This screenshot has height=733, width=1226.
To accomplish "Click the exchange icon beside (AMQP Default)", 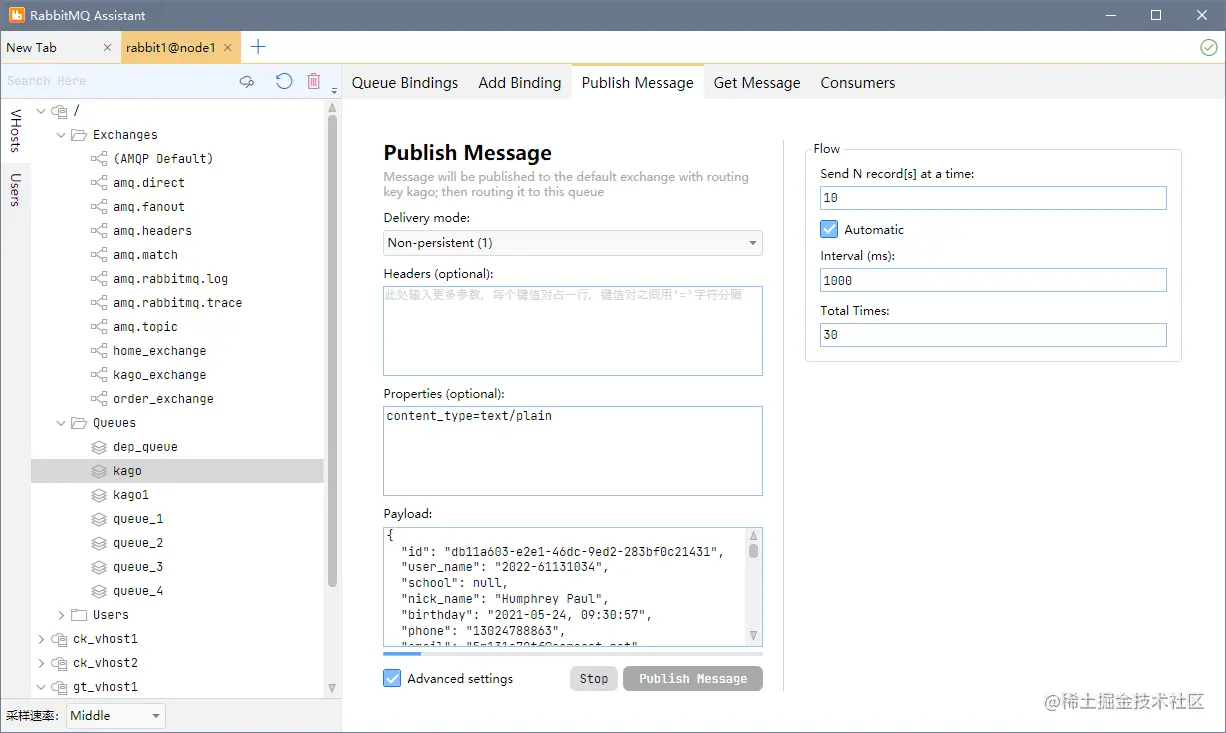I will click(x=99, y=159).
